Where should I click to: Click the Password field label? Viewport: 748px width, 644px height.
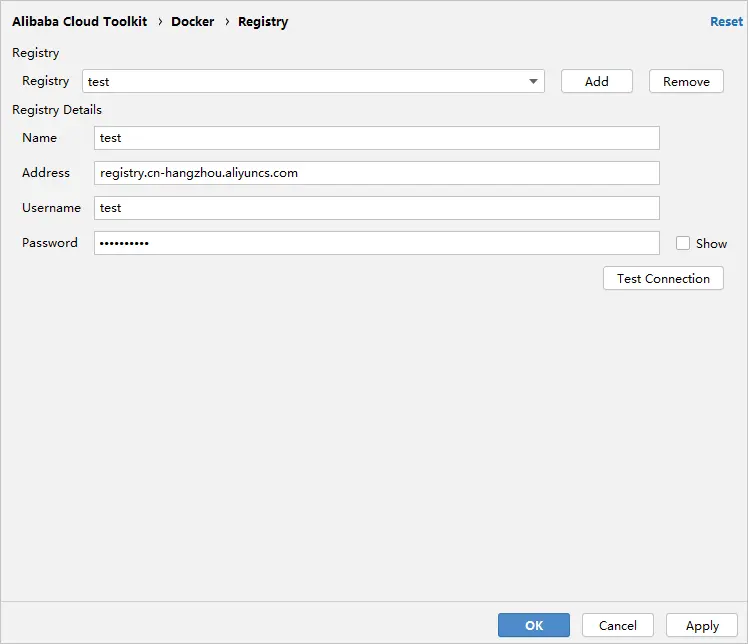pyautogui.click(x=50, y=243)
